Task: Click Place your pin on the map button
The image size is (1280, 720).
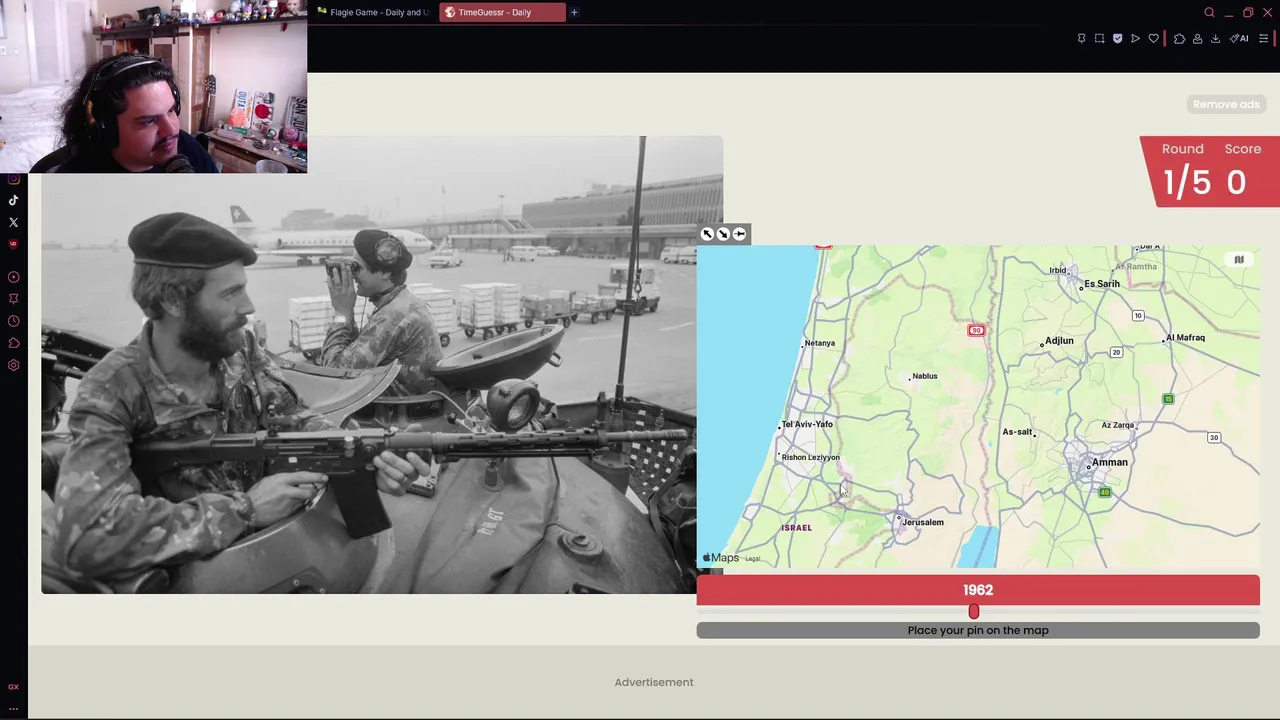Action: 978,630
